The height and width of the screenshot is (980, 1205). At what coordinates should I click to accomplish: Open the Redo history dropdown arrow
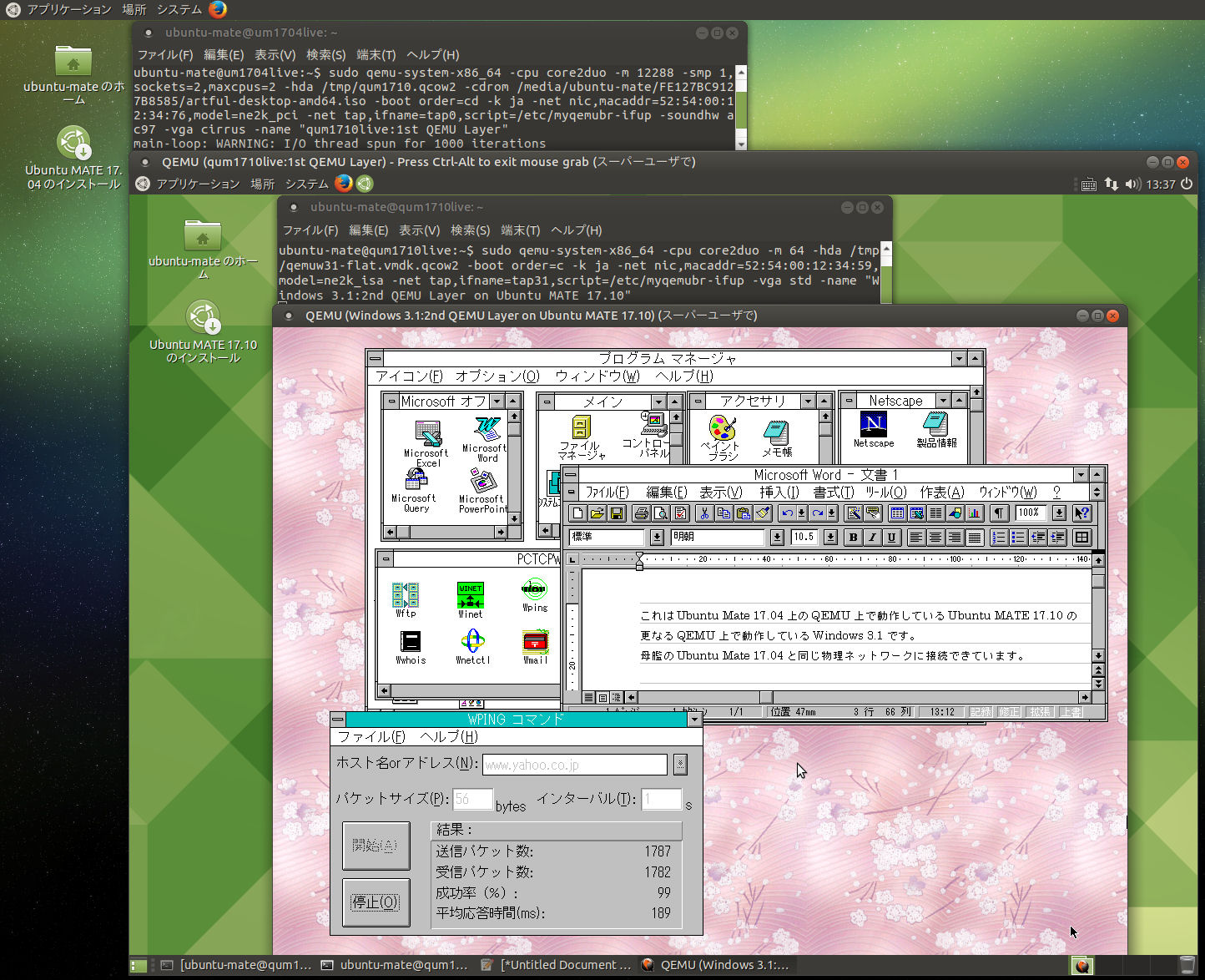[x=833, y=513]
